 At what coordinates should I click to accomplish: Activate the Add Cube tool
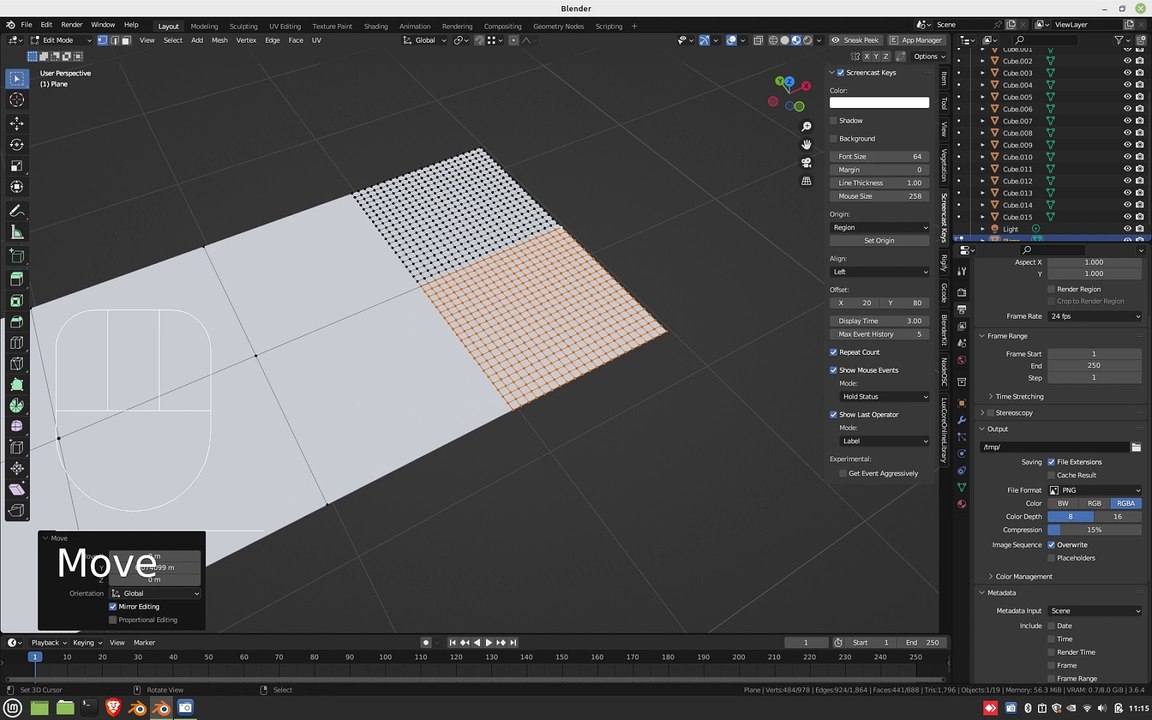[x=17, y=256]
